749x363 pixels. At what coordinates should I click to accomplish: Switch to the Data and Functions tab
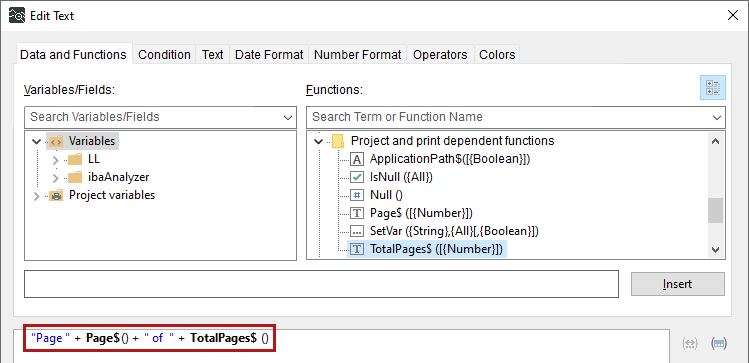73,54
